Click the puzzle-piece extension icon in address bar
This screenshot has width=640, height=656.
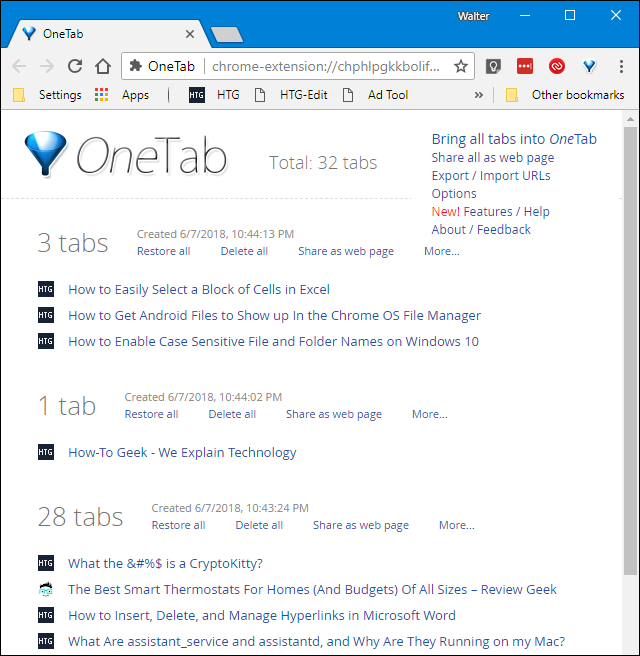coord(135,66)
